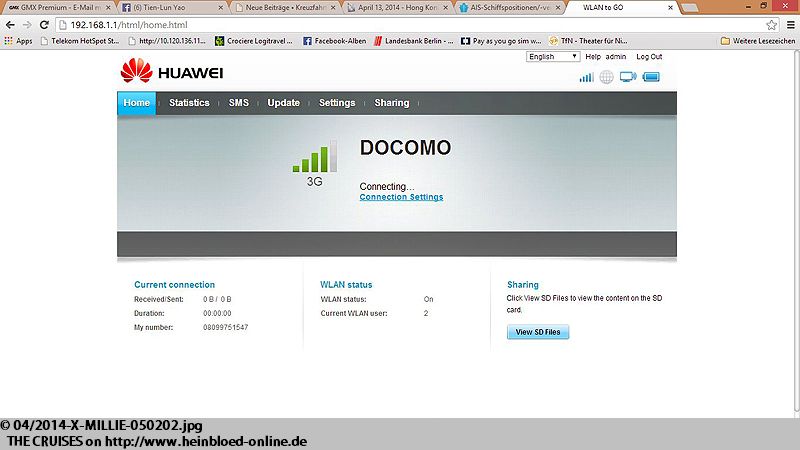Click the View SD Files button
Viewport: 800px width, 450px height.
click(538, 332)
